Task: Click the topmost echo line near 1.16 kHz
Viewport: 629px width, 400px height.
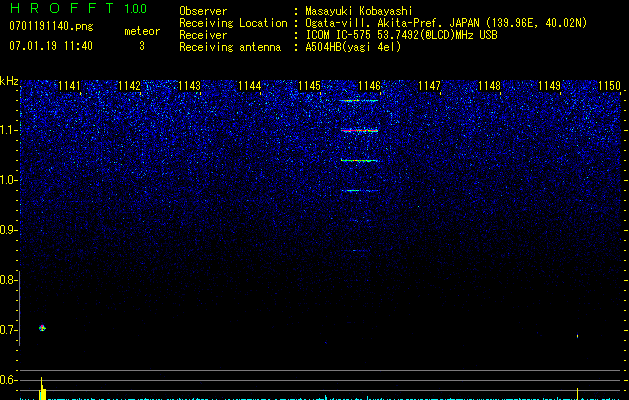Action: pyautogui.click(x=359, y=101)
